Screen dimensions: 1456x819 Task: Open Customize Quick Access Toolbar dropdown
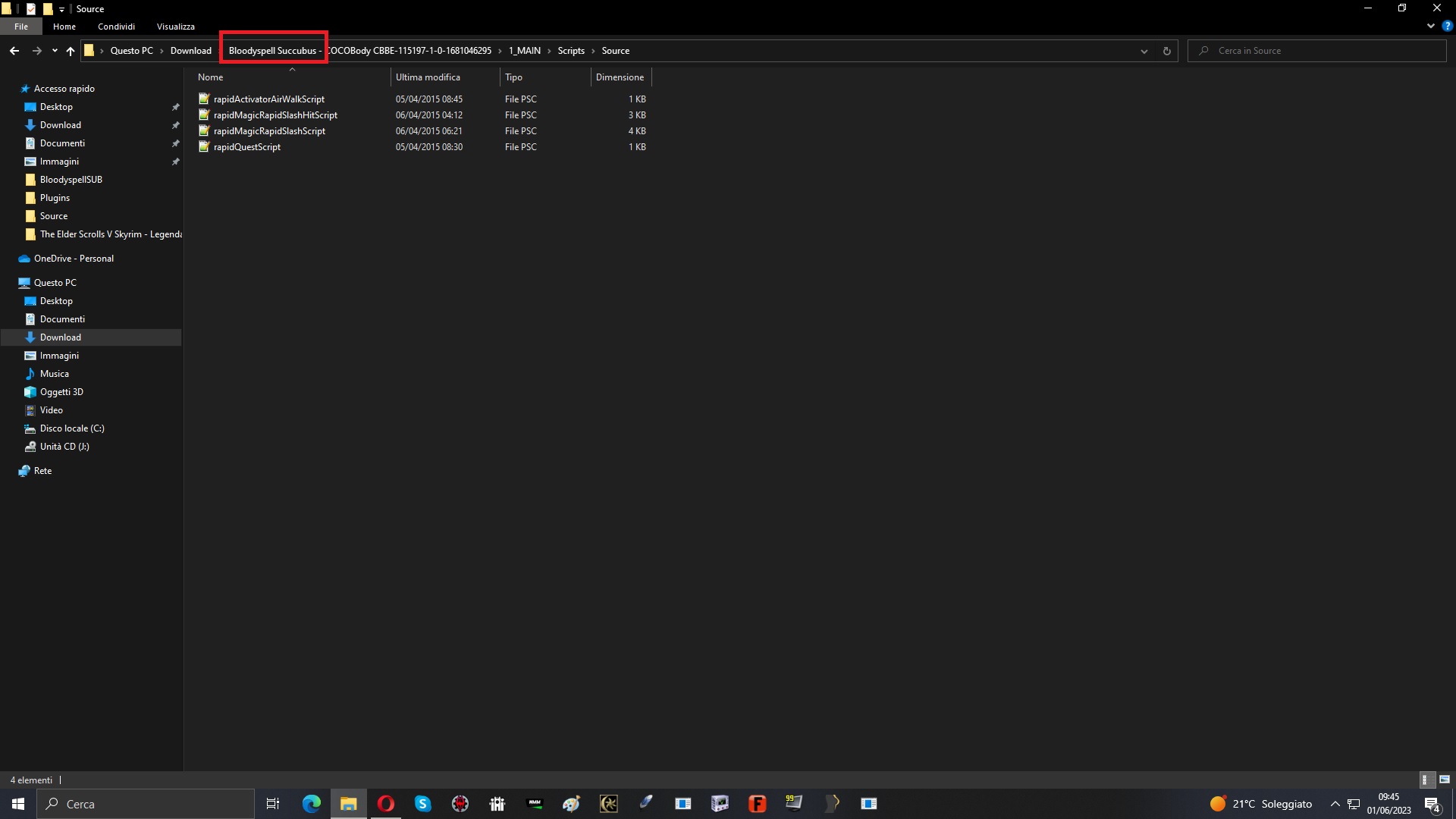(62, 9)
